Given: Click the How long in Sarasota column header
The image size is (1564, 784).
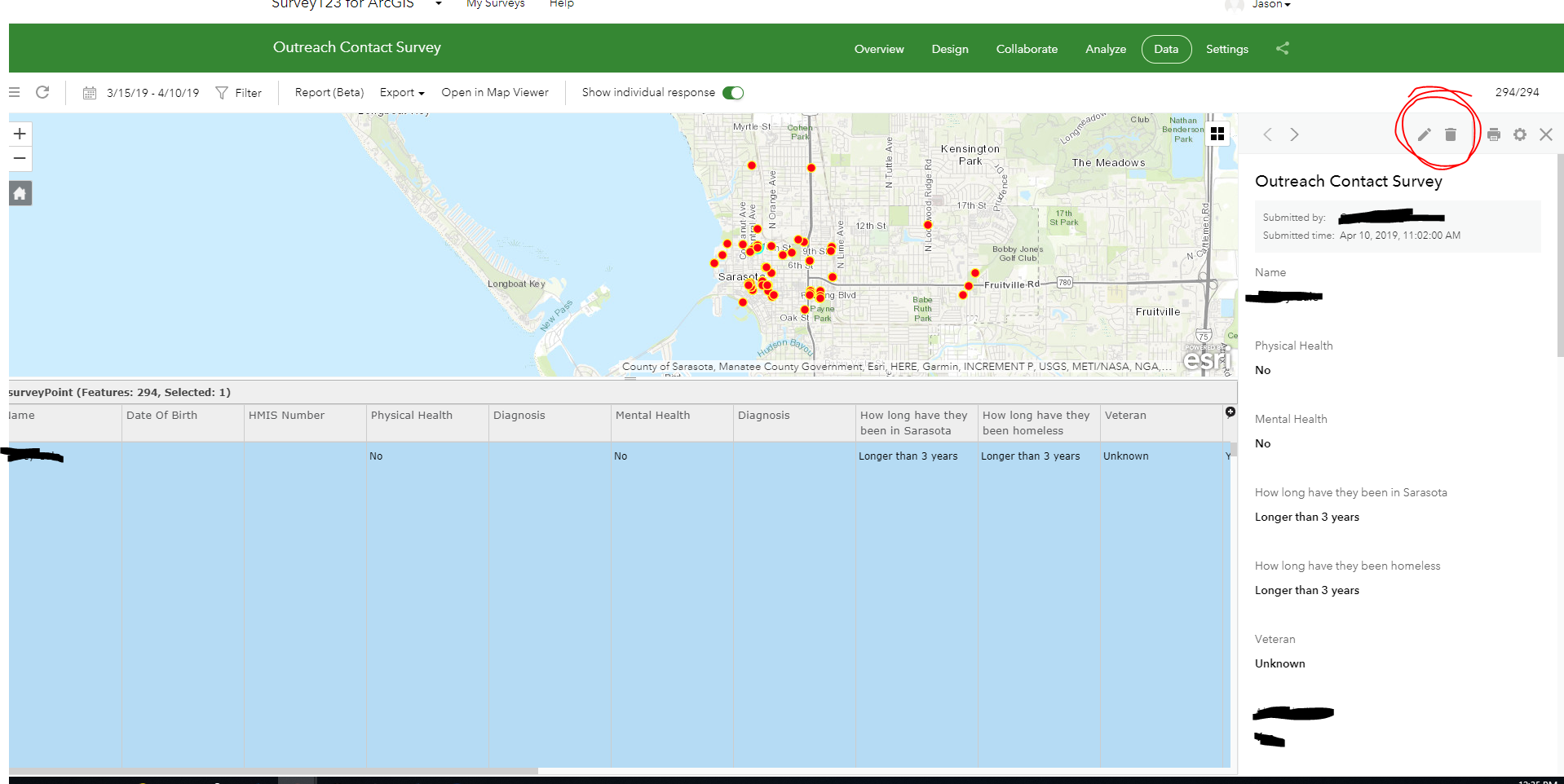Looking at the screenshot, I should [x=917, y=423].
